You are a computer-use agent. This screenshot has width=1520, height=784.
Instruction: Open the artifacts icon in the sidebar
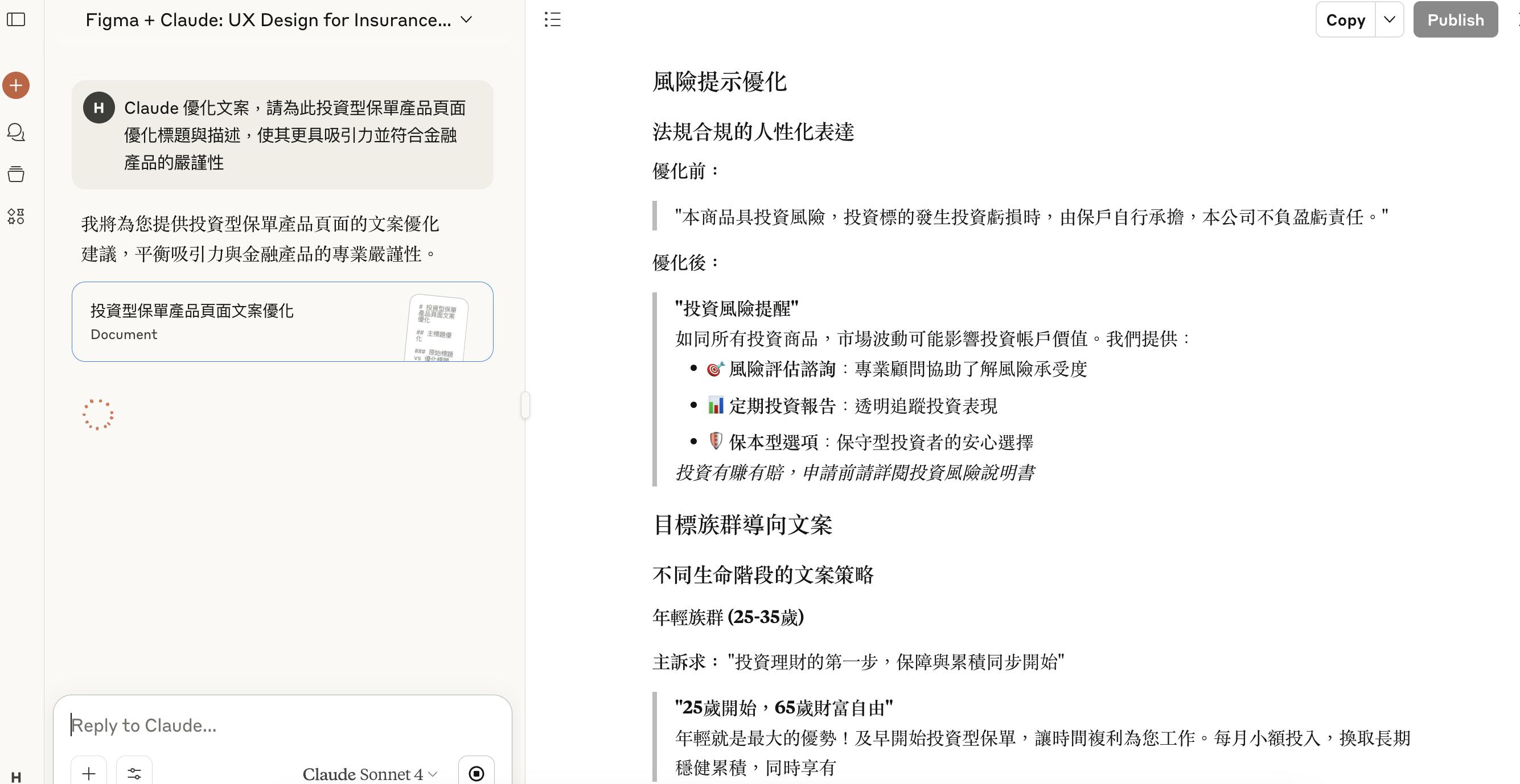[16, 217]
